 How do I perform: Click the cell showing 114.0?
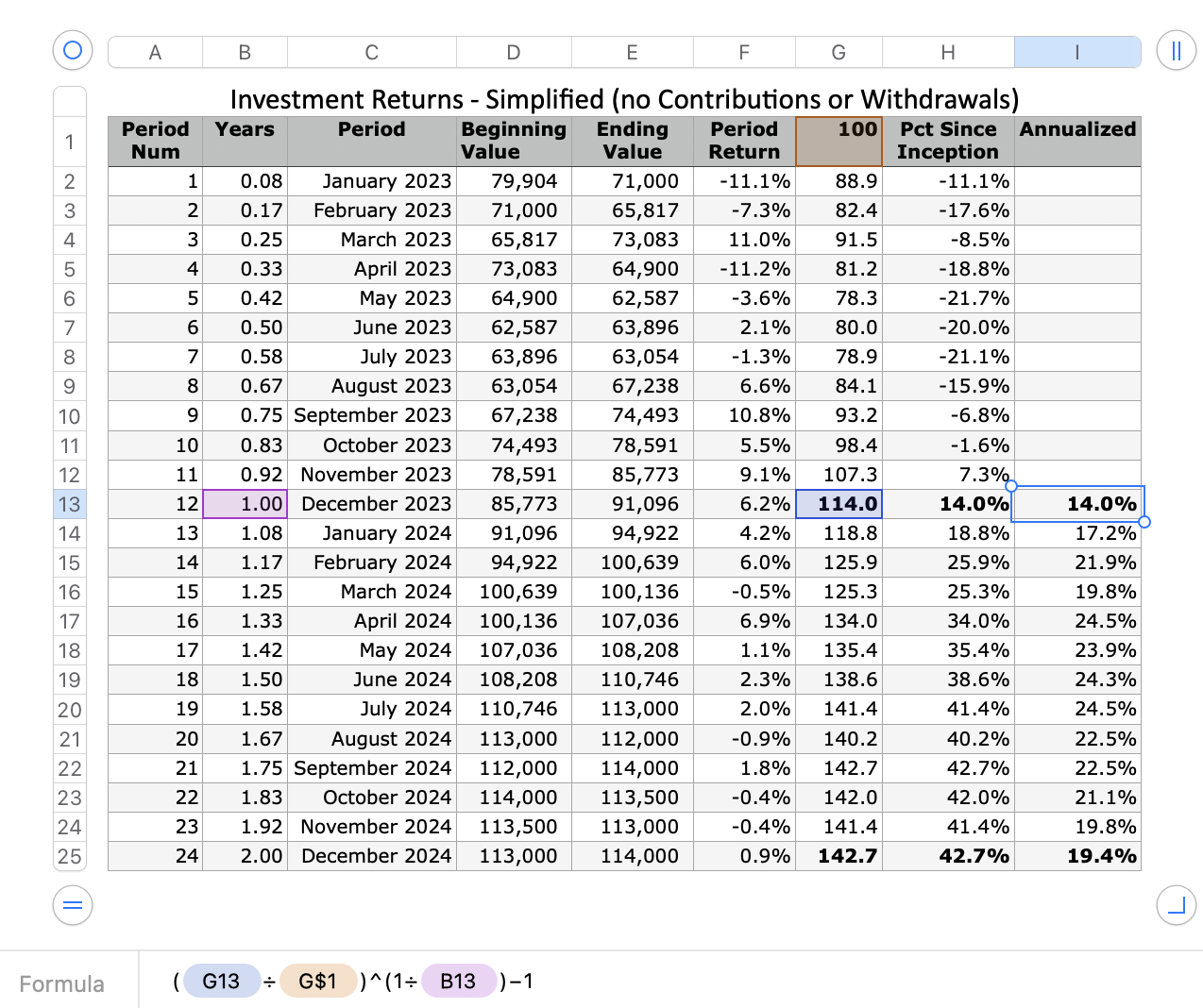pos(839,504)
